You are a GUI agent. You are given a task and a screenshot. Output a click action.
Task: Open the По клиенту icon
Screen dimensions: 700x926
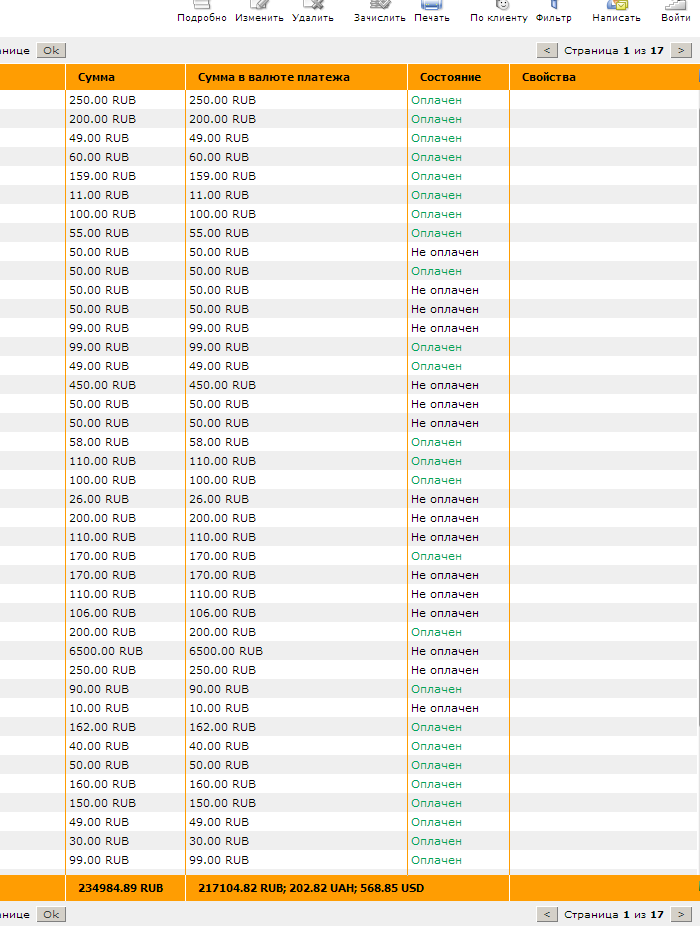coord(499,6)
